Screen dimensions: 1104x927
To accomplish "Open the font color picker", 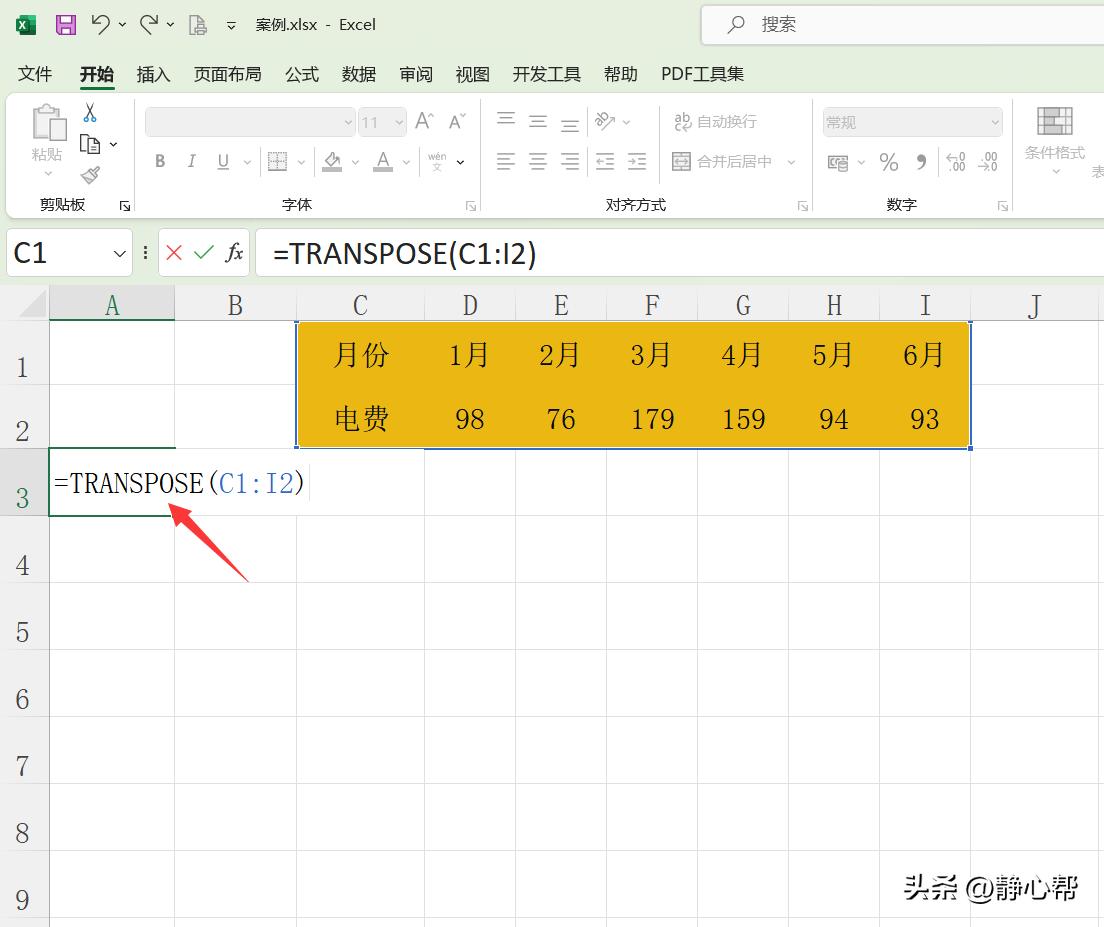I will point(381,161).
